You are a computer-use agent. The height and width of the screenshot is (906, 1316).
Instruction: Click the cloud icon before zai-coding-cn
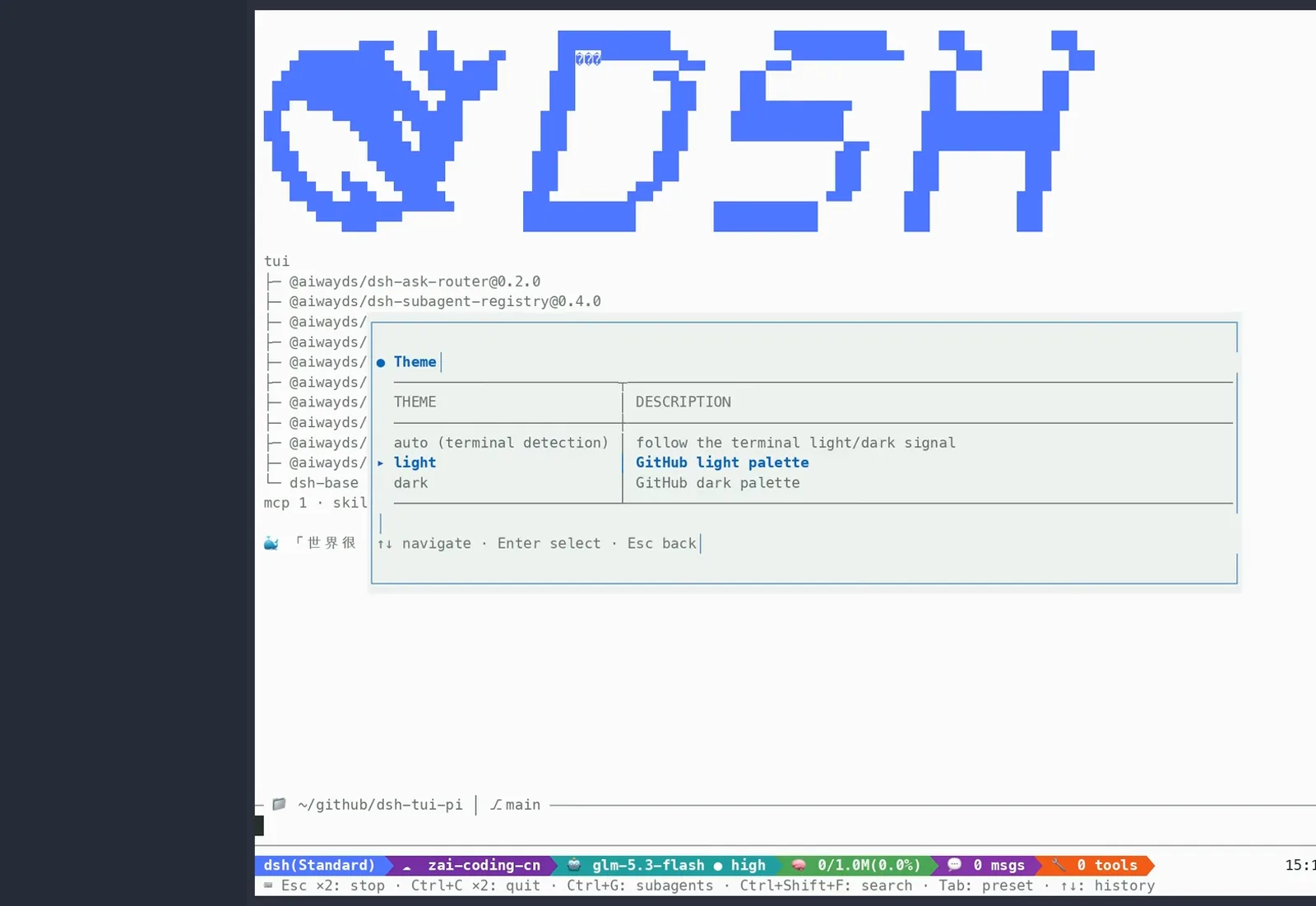(x=406, y=867)
